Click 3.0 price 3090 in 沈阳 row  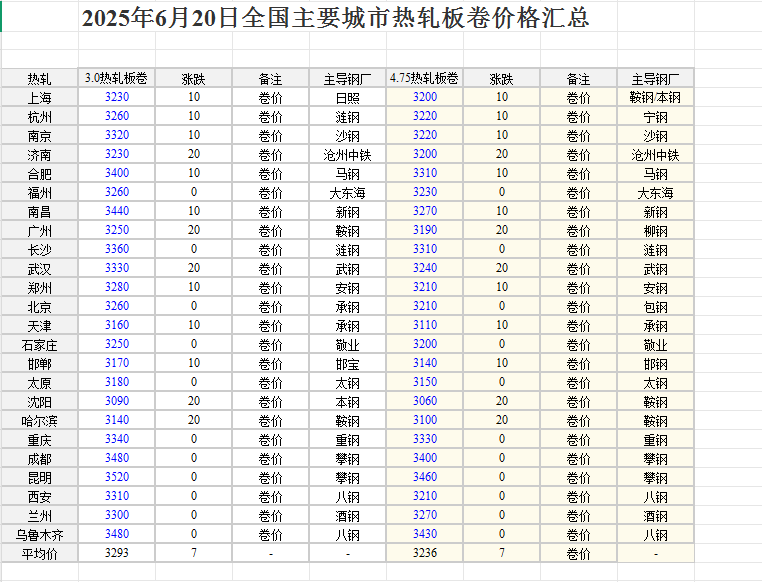[117, 401]
